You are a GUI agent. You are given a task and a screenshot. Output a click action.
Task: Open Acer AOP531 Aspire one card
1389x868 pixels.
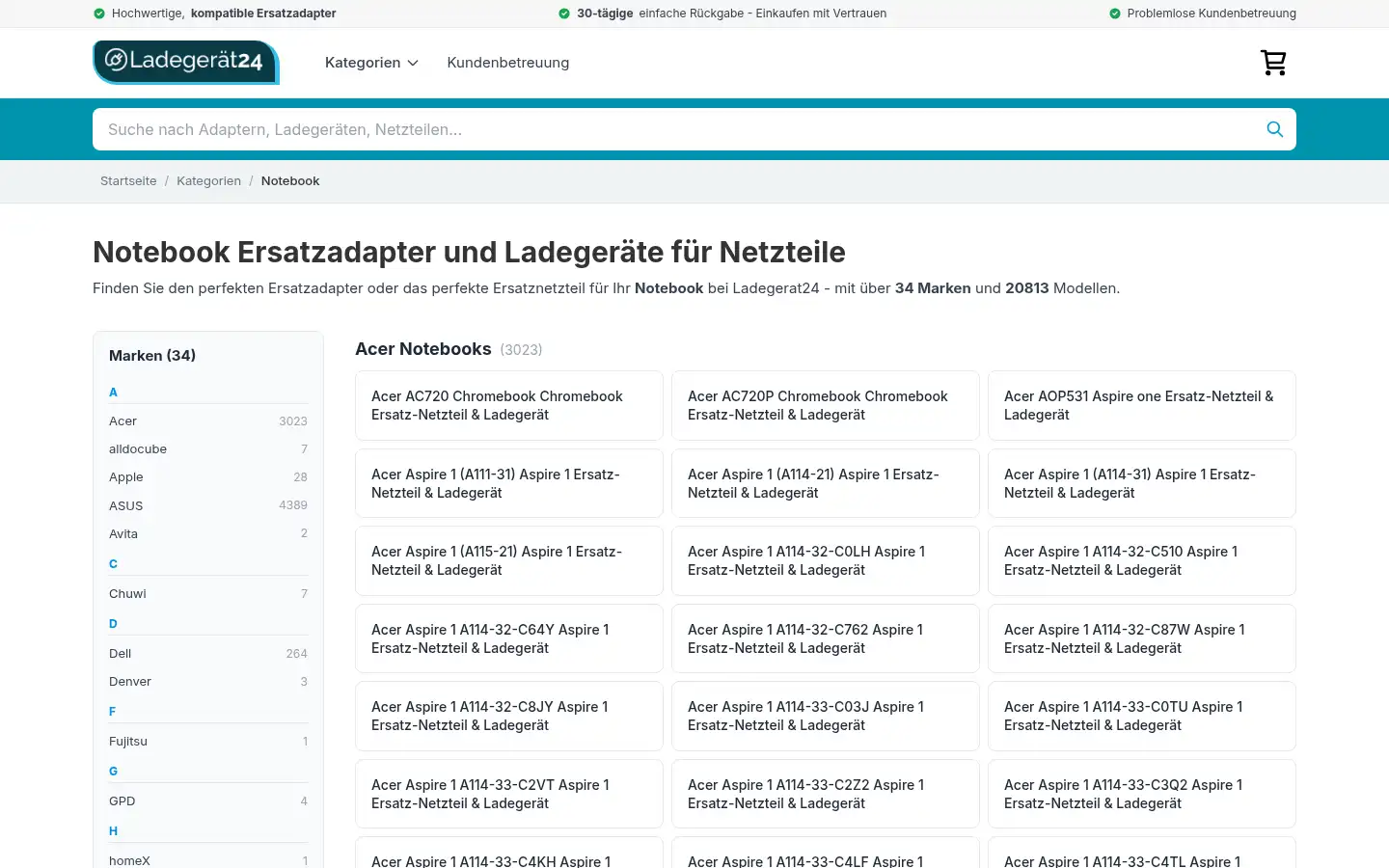pyautogui.click(x=1142, y=406)
